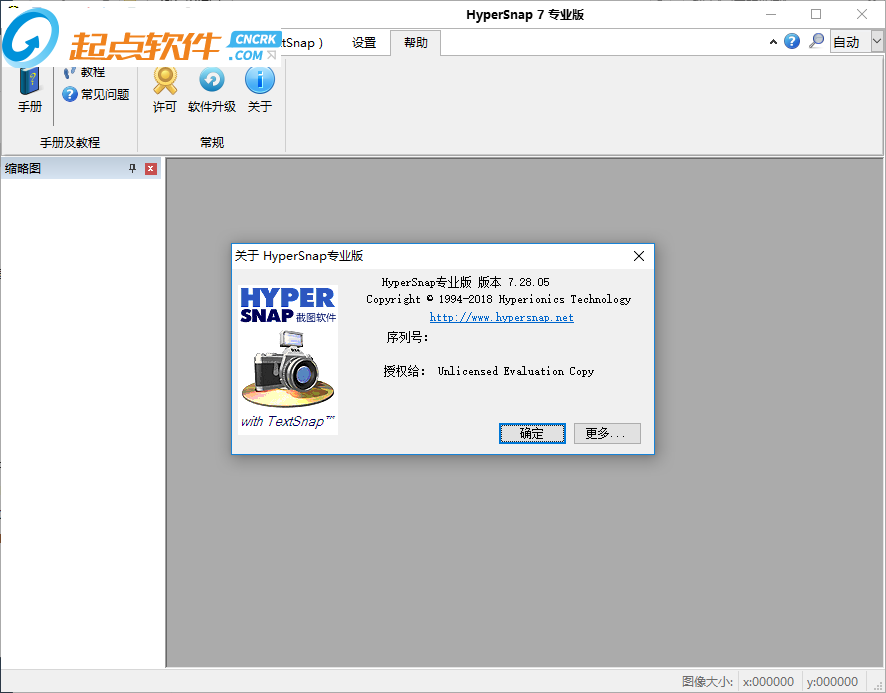
Task: Switch to the 设置 tab
Action: click(364, 42)
